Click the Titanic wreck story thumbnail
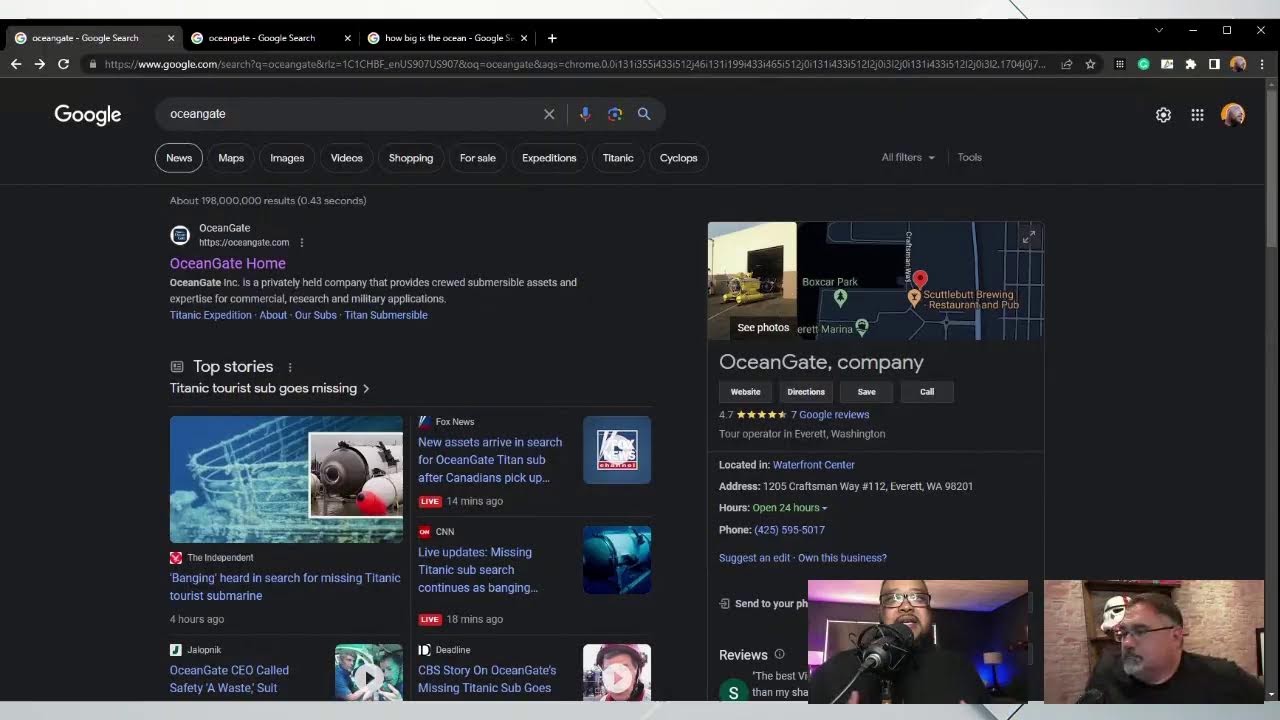This screenshot has height=720, width=1280. coord(286,480)
